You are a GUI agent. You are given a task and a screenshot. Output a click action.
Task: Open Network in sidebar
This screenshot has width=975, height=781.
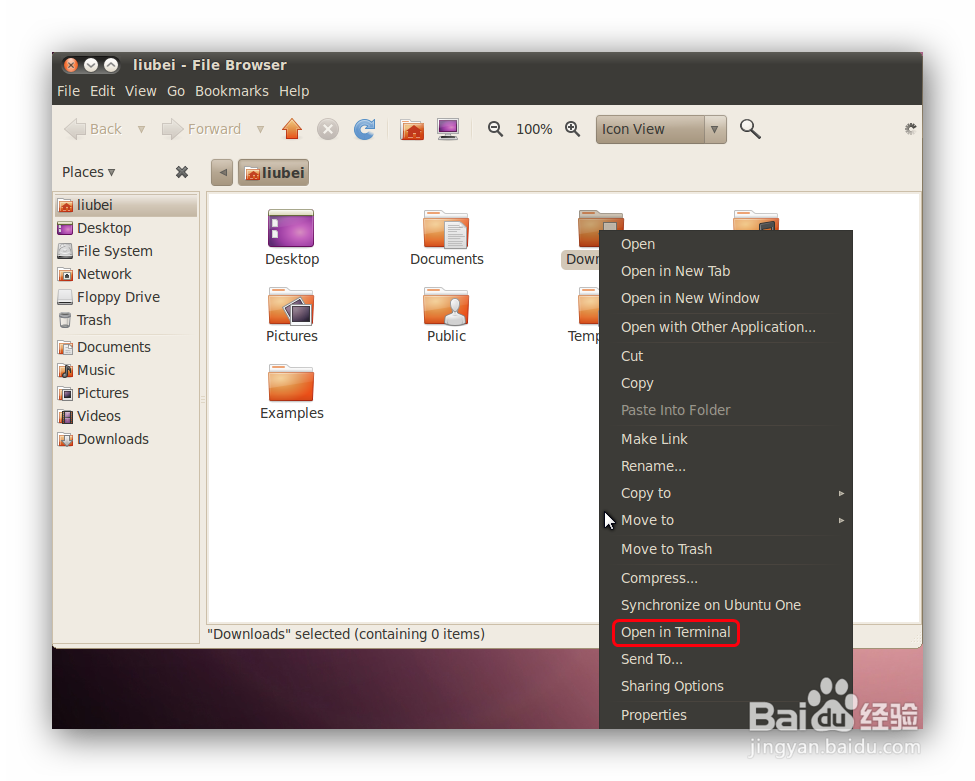pos(126,274)
